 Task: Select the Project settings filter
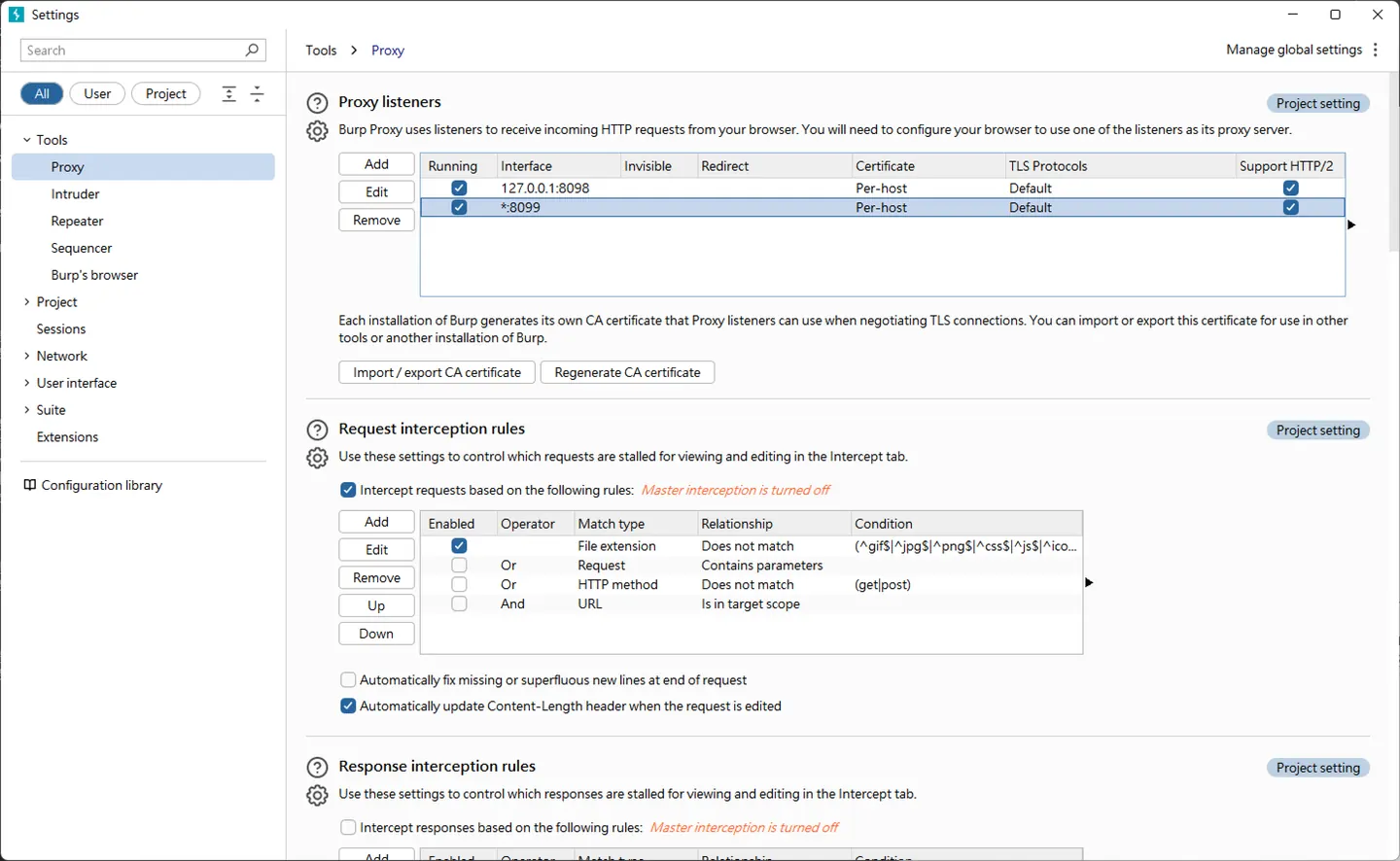166,93
